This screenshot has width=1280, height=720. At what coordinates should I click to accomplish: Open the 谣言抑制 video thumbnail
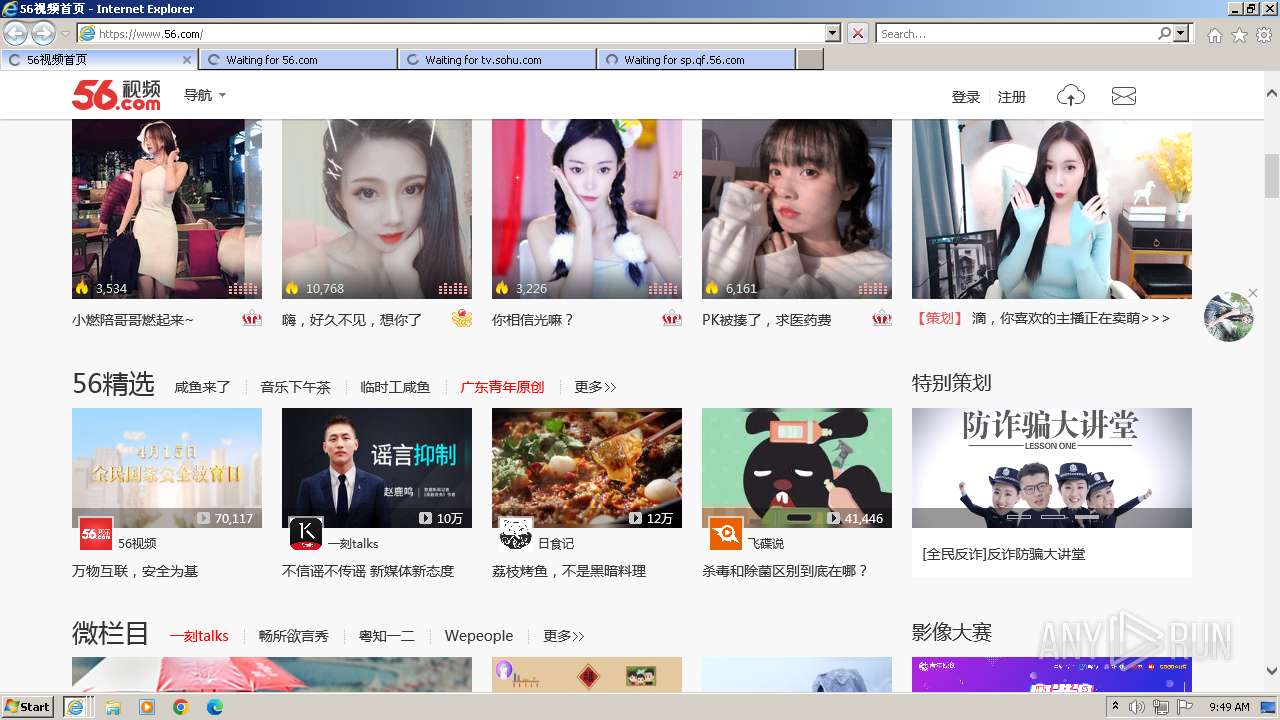click(377, 468)
